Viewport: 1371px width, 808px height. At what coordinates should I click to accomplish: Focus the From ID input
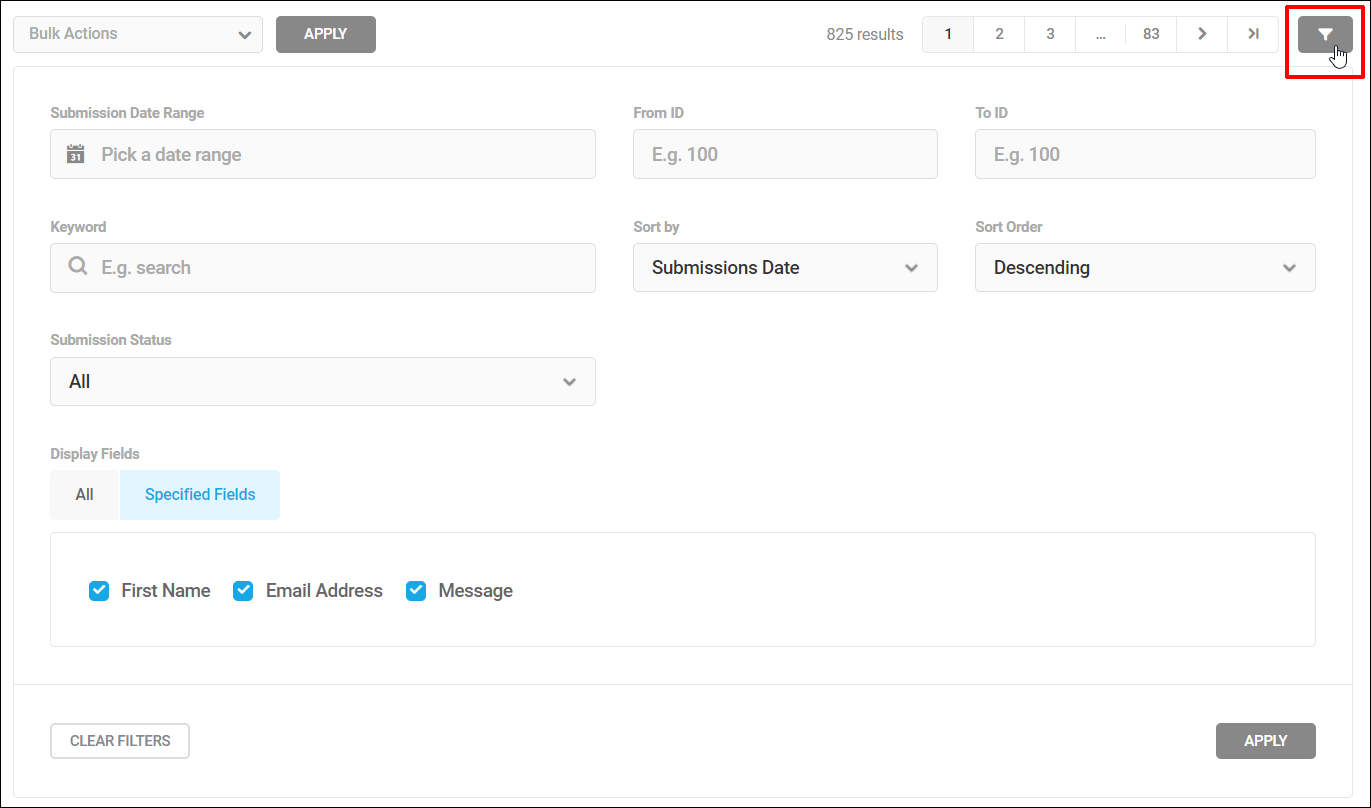click(785, 154)
